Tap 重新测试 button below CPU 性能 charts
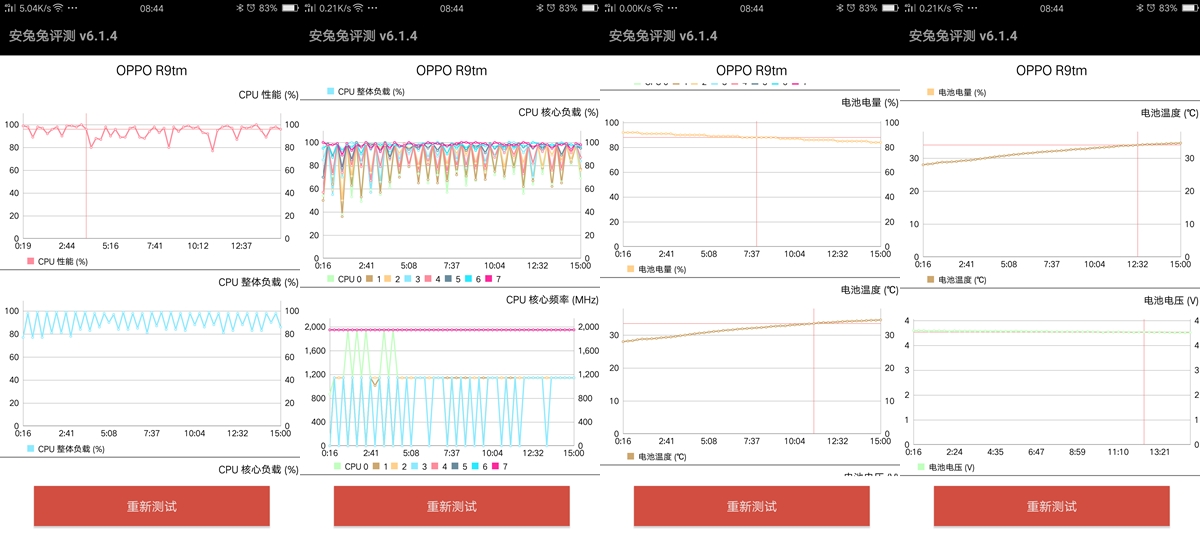 click(x=151, y=506)
